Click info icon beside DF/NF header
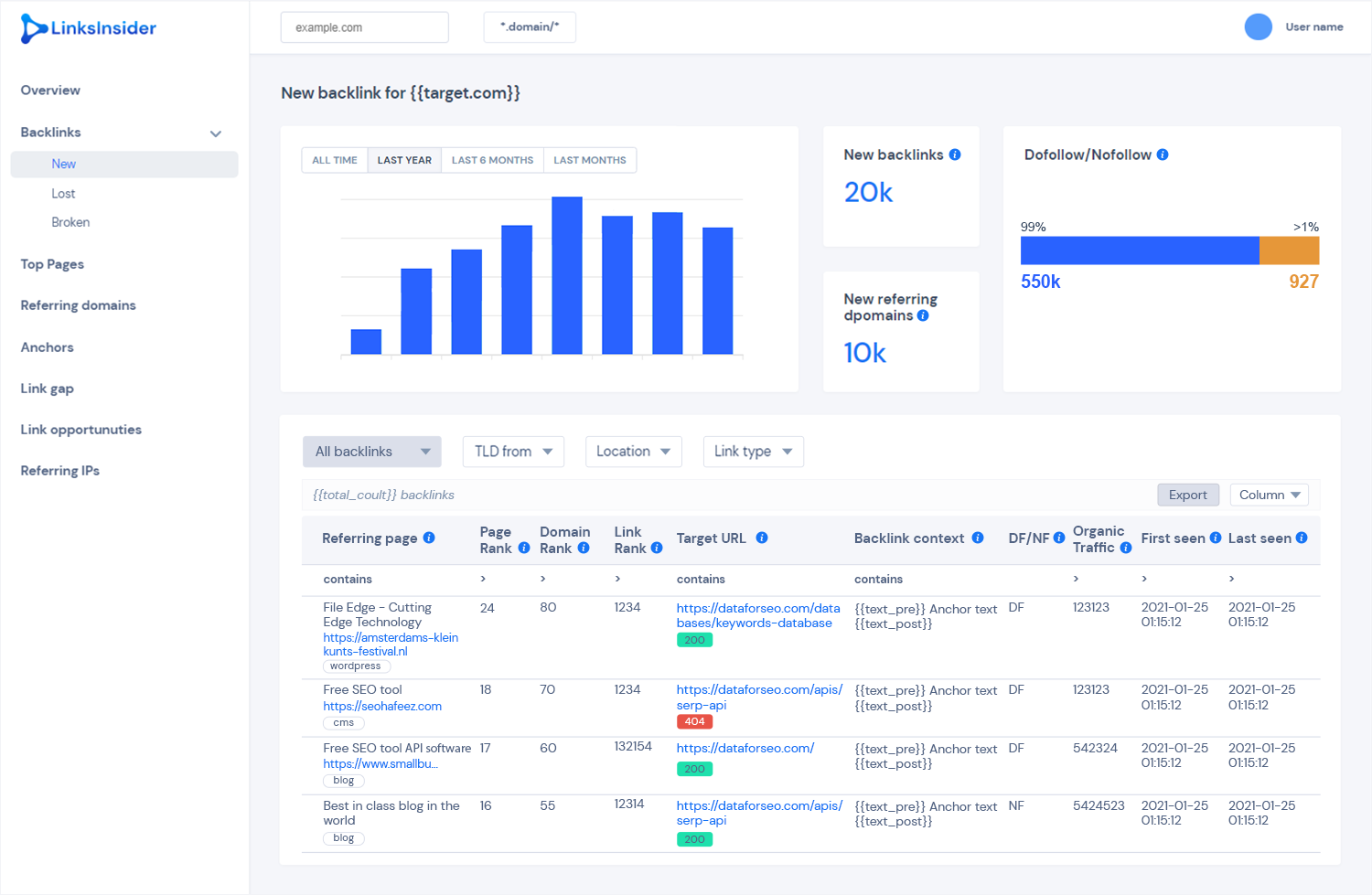1372x895 pixels. click(1059, 538)
